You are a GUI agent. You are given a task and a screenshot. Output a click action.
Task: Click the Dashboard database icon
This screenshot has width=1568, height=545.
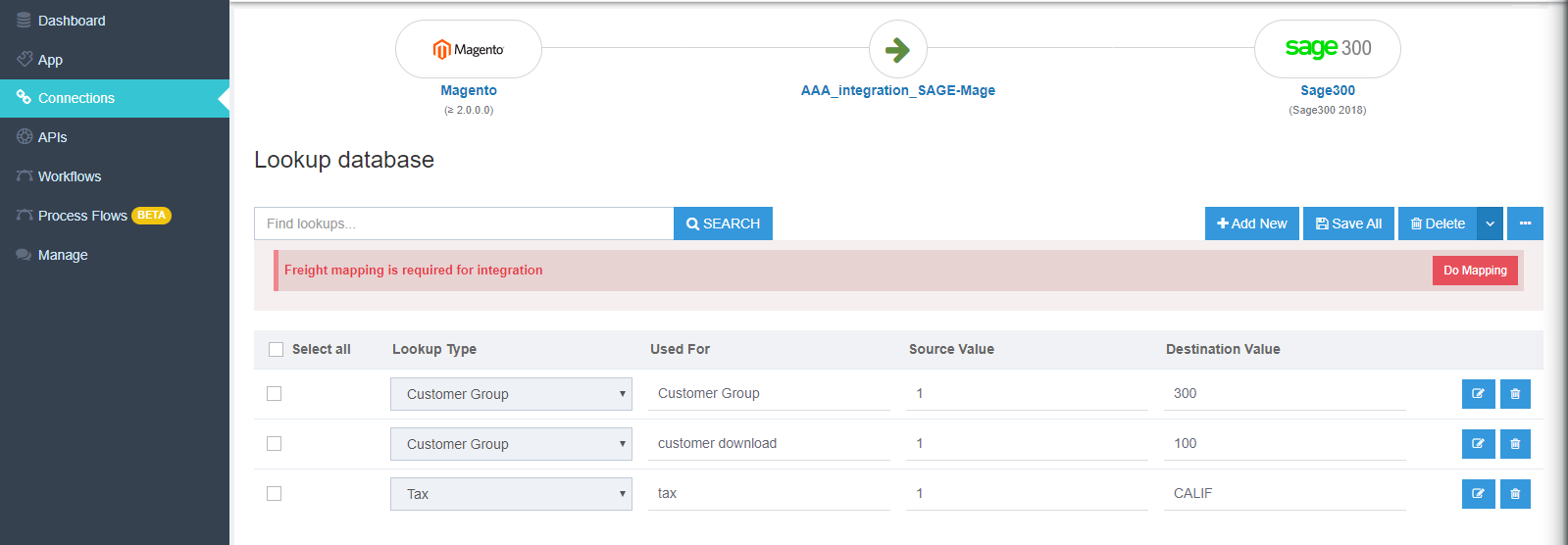(24, 20)
